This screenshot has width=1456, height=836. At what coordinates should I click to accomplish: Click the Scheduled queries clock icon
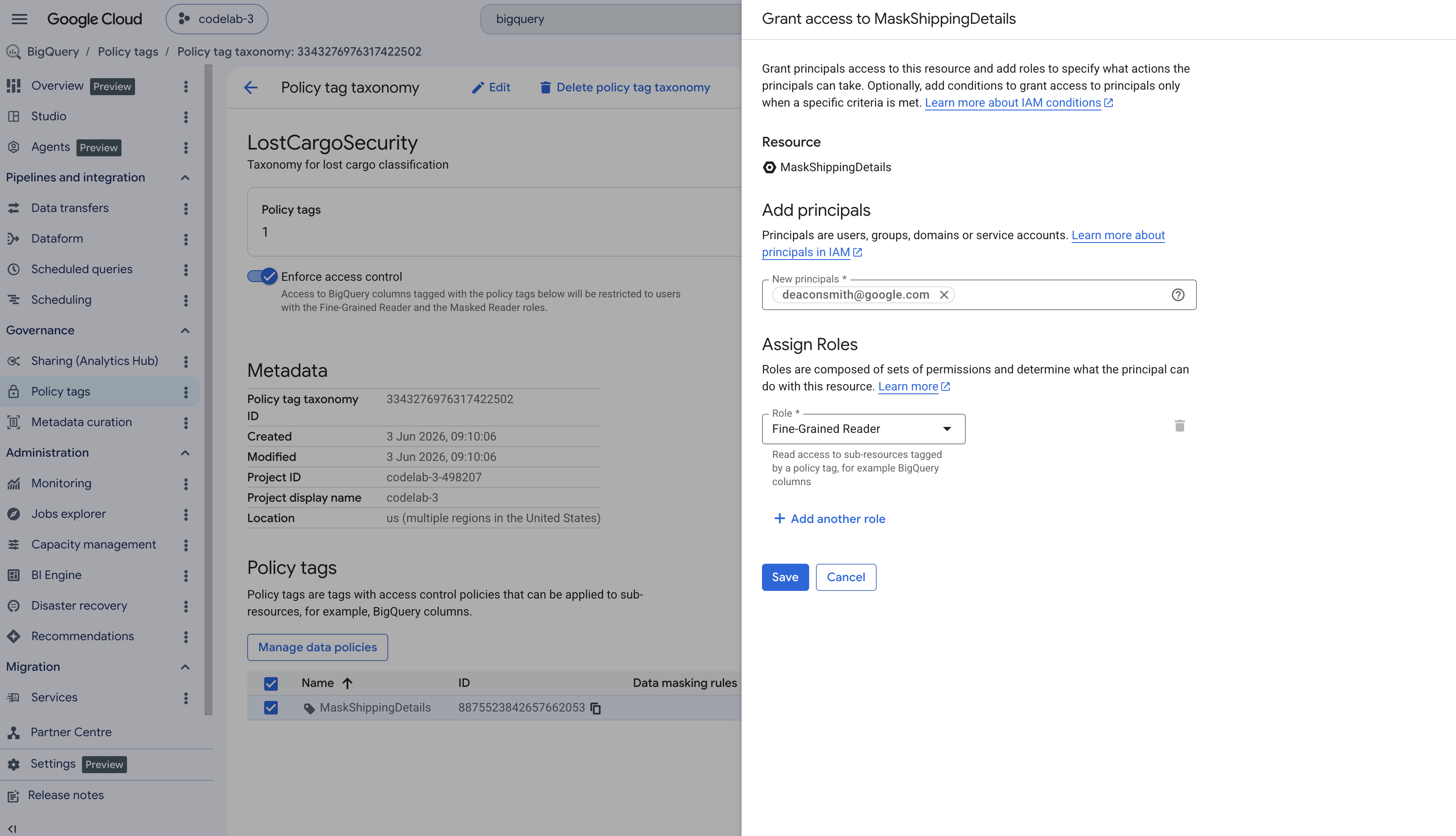(14, 269)
